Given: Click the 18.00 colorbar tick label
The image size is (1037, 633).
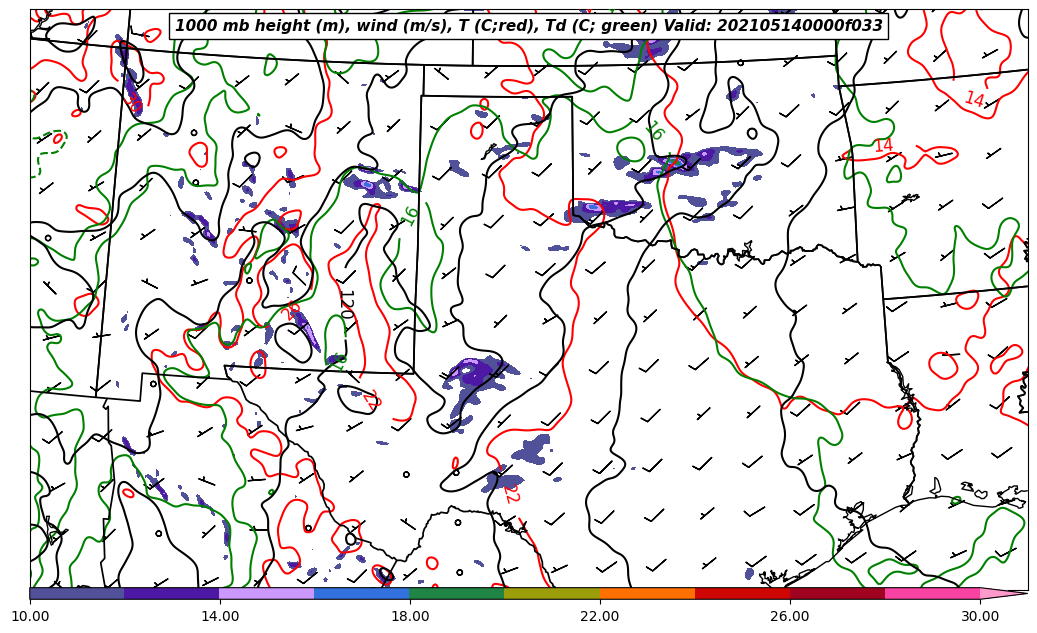Looking at the screenshot, I should (410, 616).
